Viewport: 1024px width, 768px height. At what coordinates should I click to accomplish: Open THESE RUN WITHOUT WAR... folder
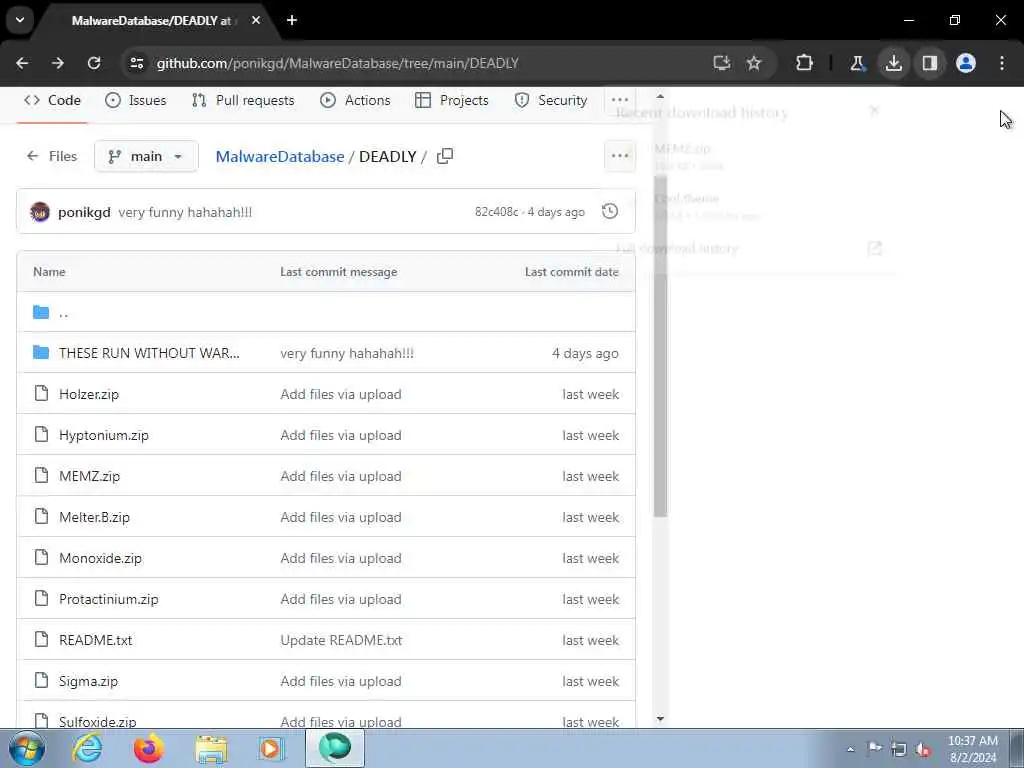coord(149,353)
